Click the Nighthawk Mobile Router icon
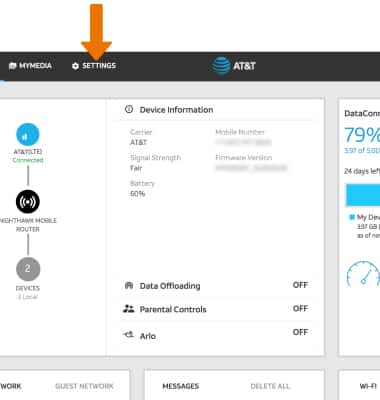The image size is (380, 400). (28, 202)
